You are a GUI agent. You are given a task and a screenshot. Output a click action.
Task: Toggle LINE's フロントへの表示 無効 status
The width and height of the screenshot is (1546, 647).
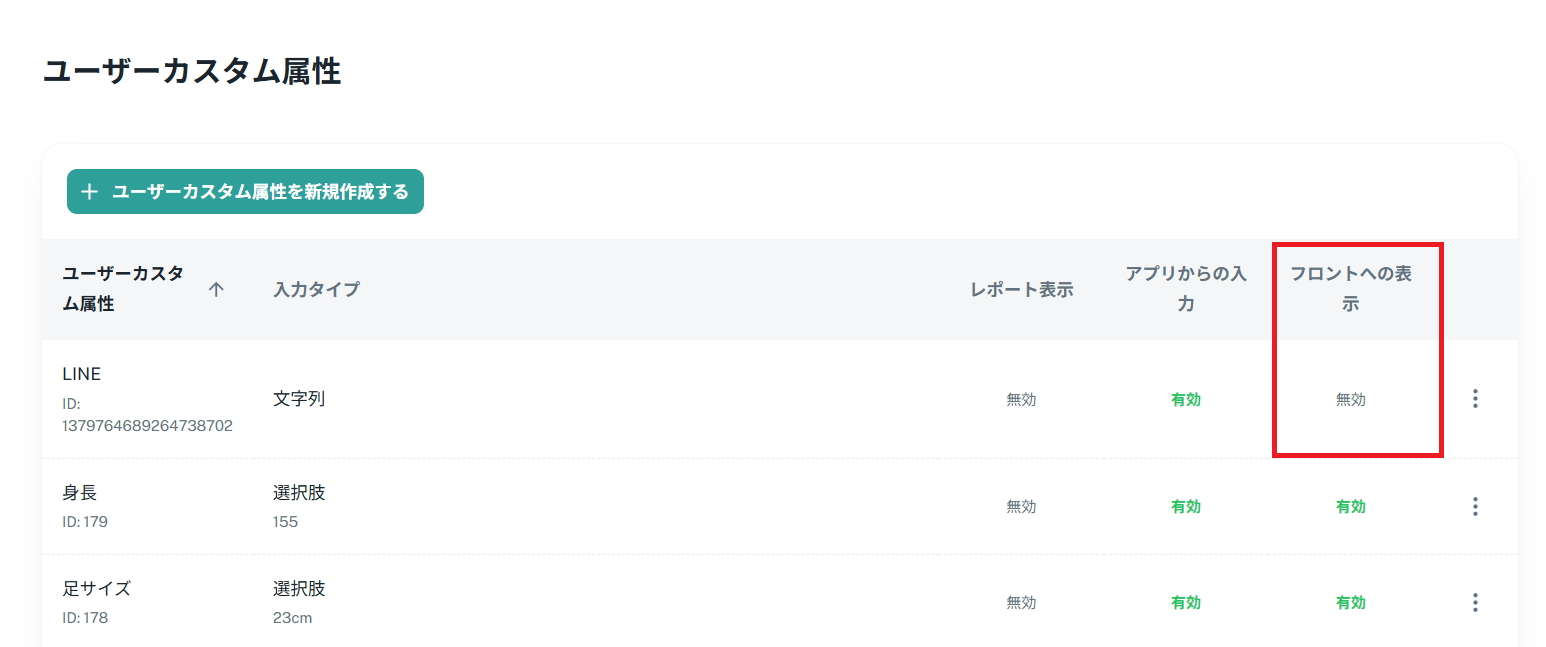[1351, 399]
